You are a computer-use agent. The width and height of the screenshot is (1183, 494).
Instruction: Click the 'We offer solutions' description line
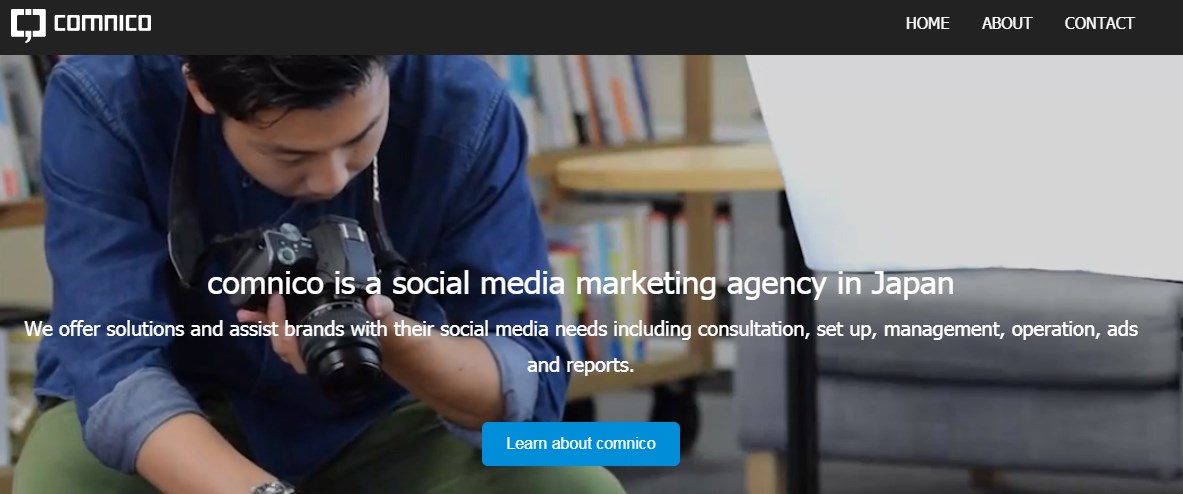click(581, 330)
